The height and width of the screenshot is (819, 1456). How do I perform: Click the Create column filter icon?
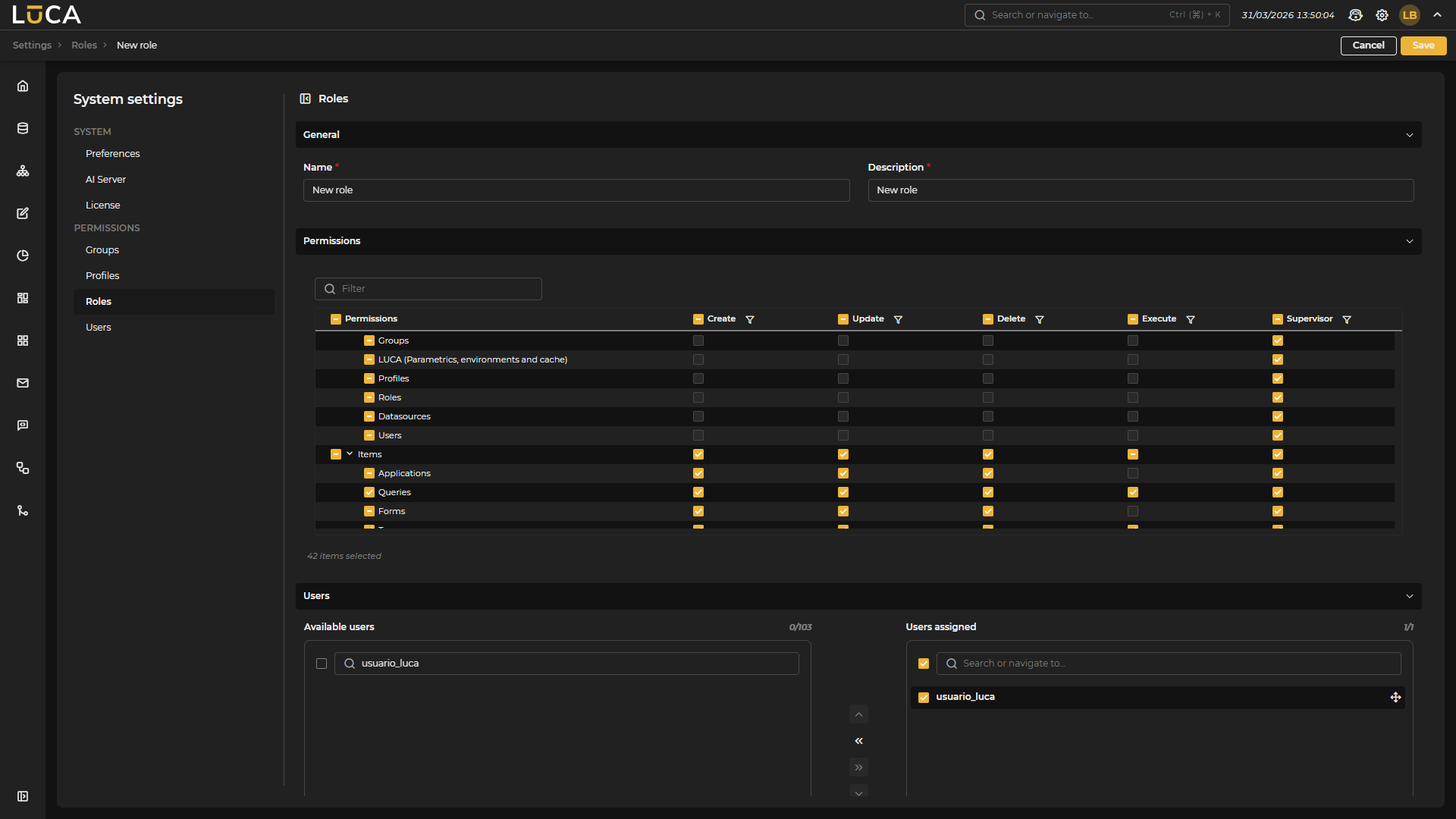click(750, 319)
